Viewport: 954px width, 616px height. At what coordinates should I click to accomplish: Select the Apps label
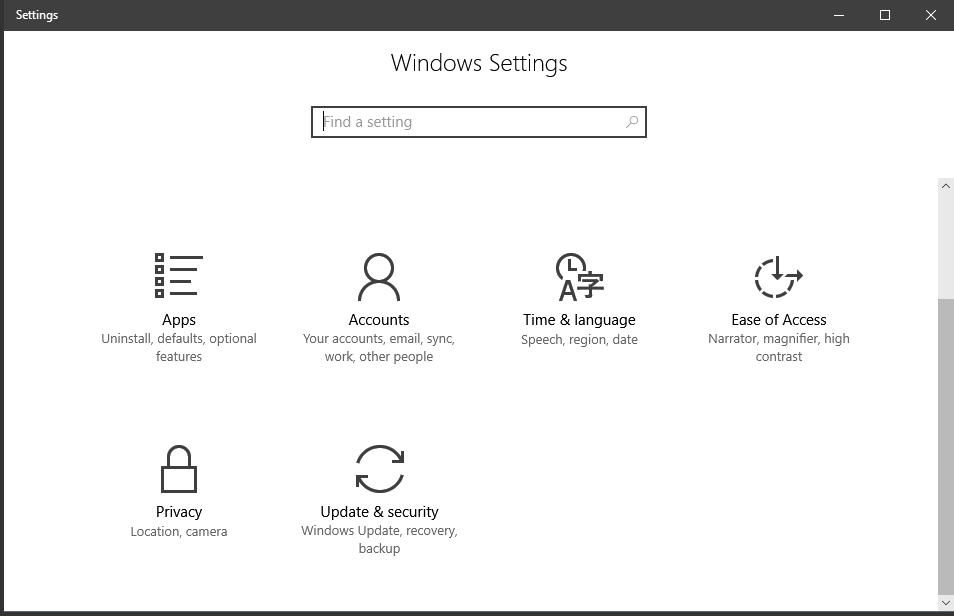(x=179, y=320)
